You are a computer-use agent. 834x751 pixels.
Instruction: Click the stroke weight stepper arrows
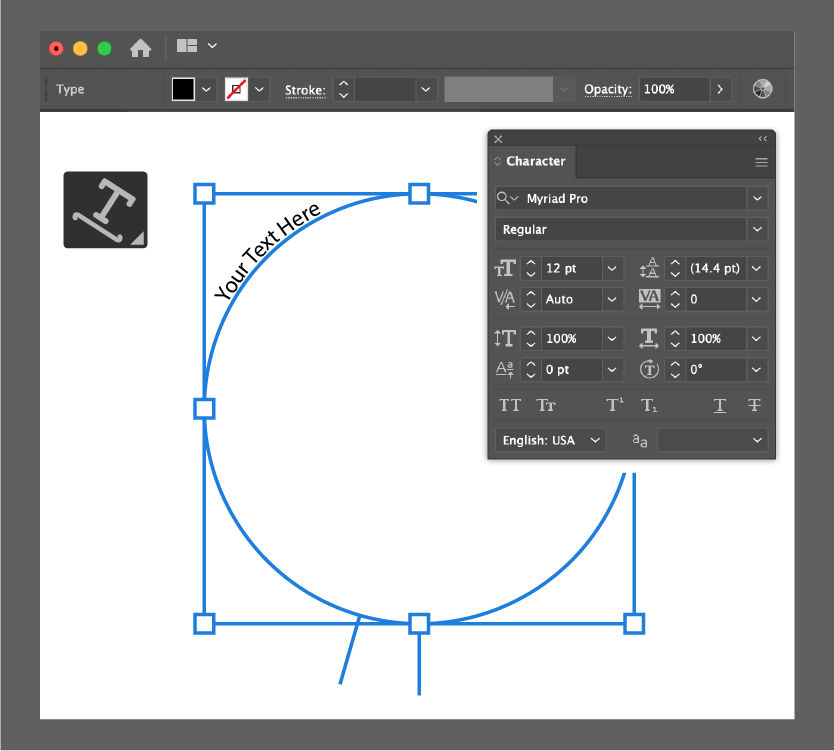click(344, 89)
